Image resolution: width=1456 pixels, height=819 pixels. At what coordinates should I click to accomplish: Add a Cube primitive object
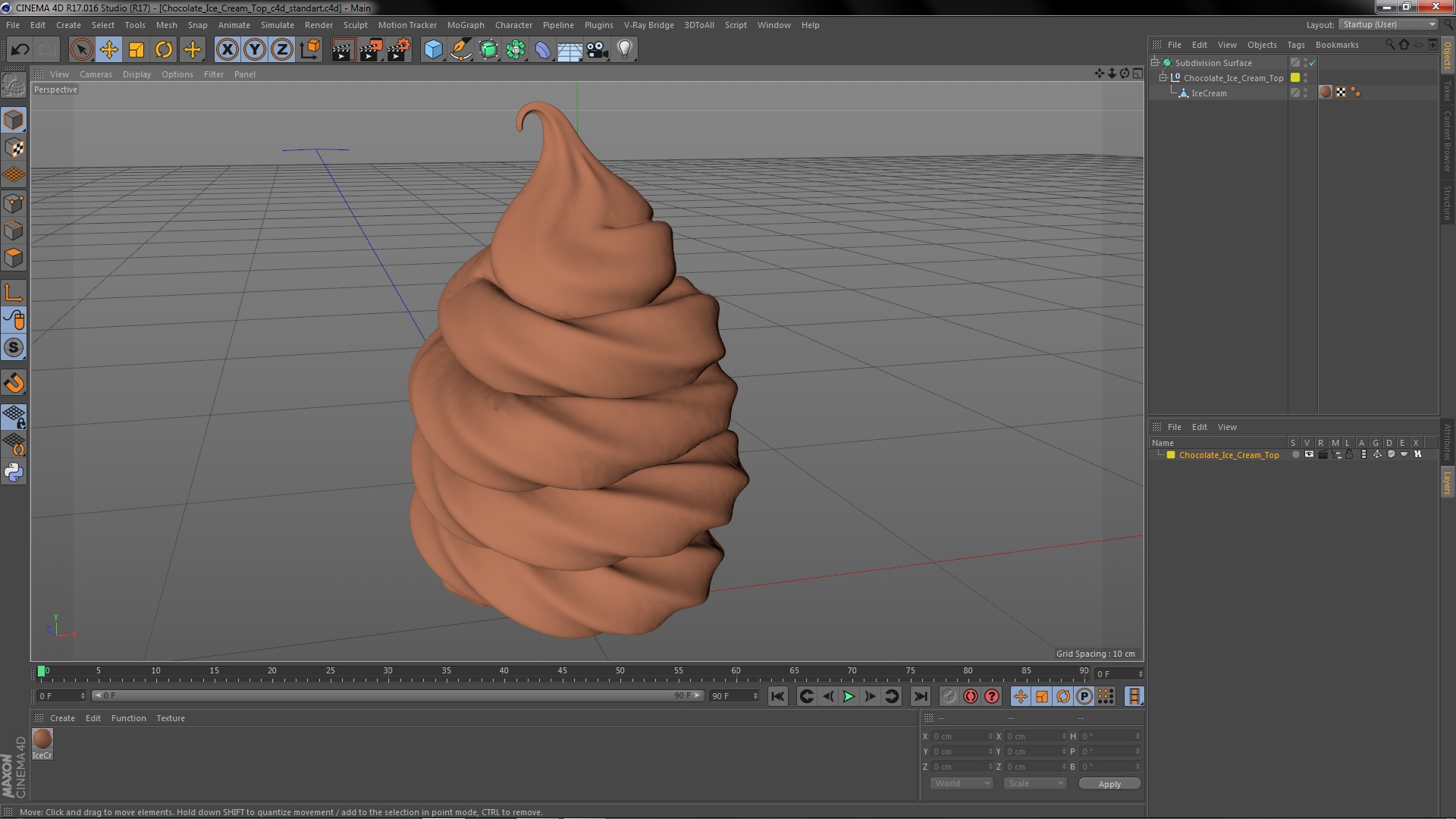point(433,50)
